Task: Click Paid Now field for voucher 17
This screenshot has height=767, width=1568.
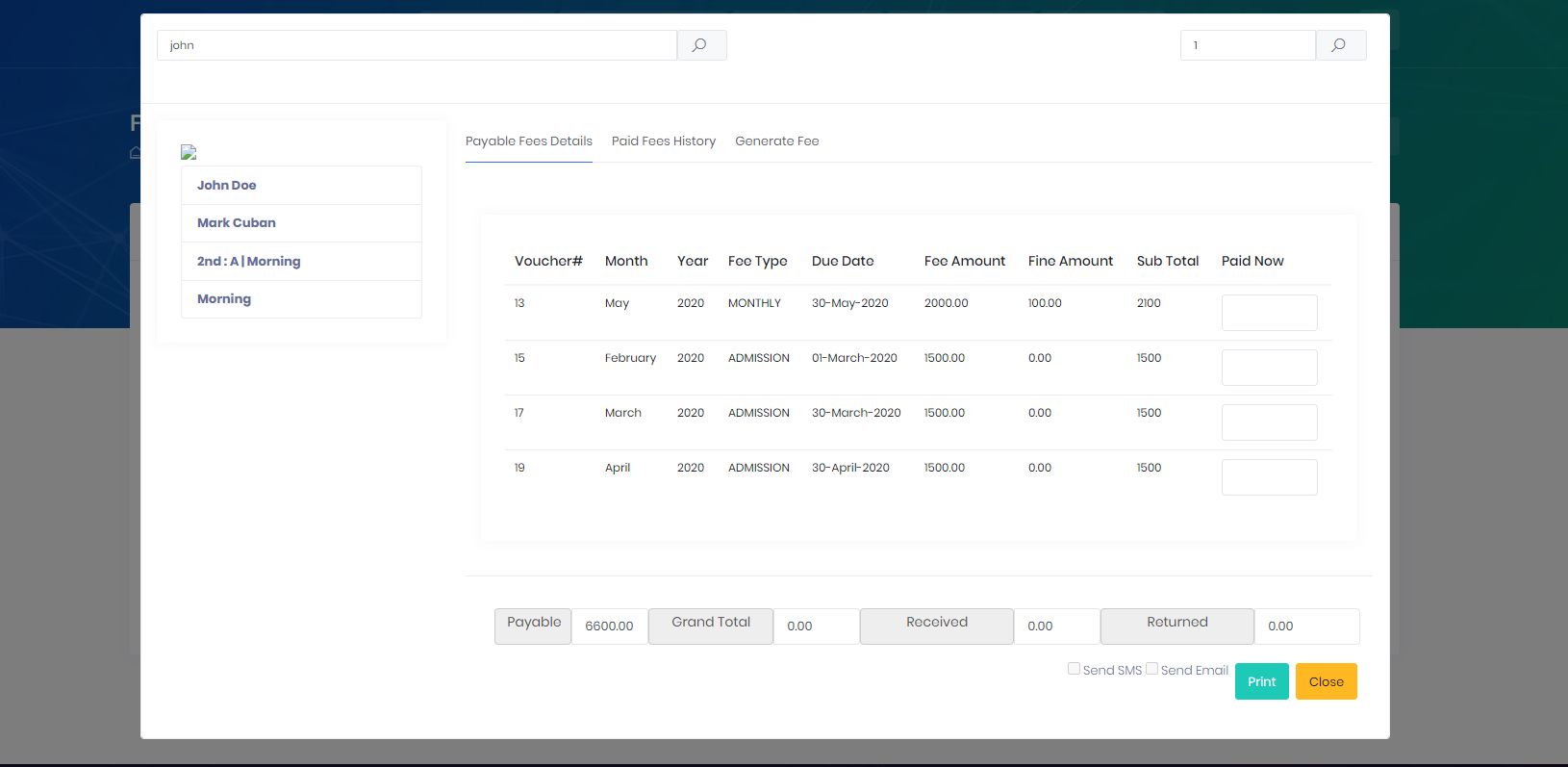Action: [x=1269, y=422]
